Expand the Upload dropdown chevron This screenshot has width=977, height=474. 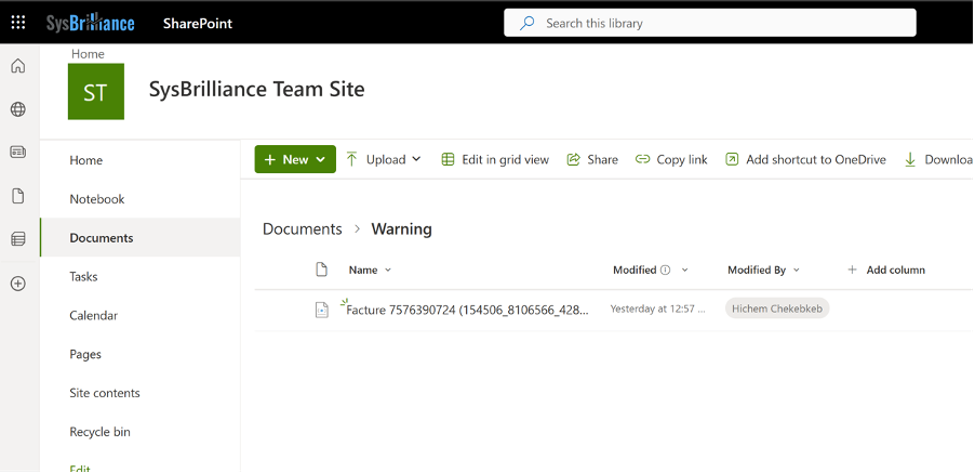click(416, 159)
